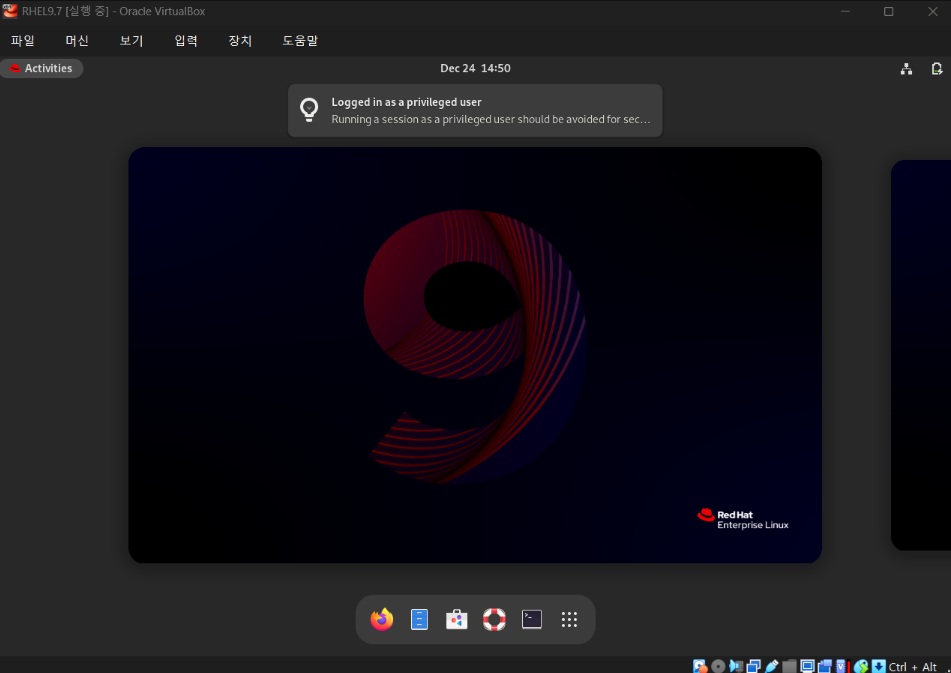The width and height of the screenshot is (951, 673).
Task: Close the RHEL9.7 VirtualBox window
Action: (932, 12)
